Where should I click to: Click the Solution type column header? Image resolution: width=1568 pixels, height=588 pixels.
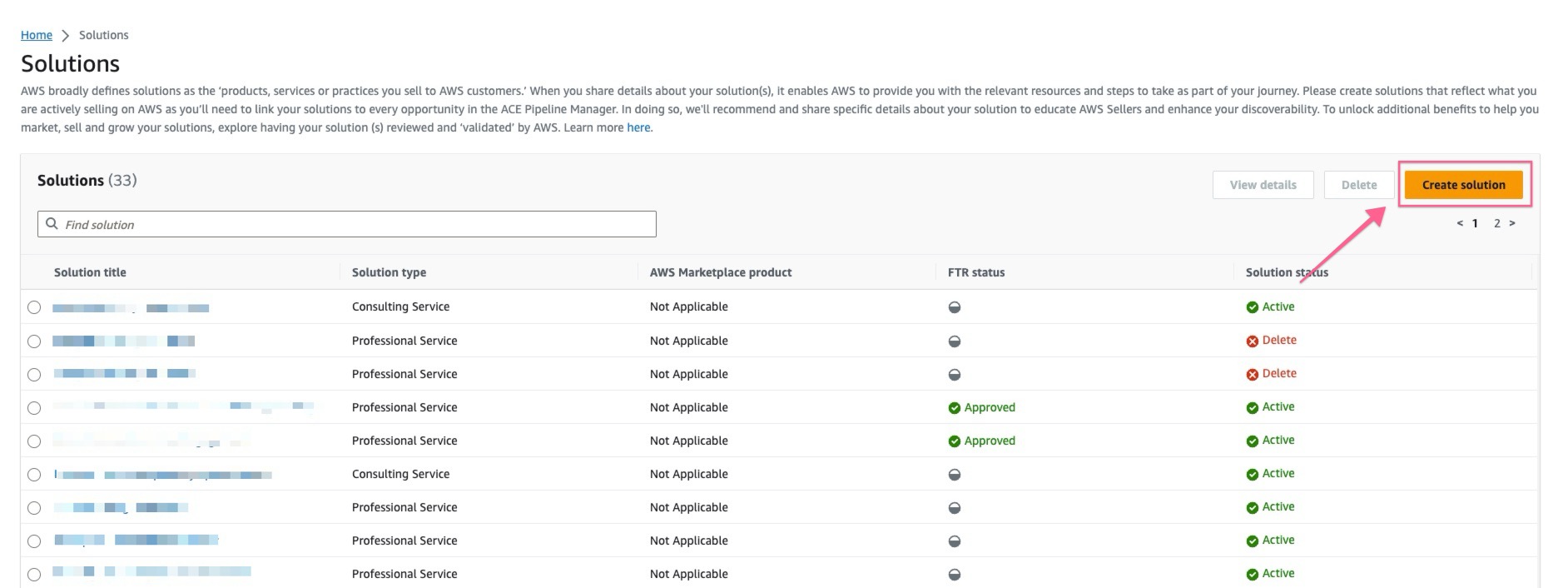pyautogui.click(x=389, y=272)
